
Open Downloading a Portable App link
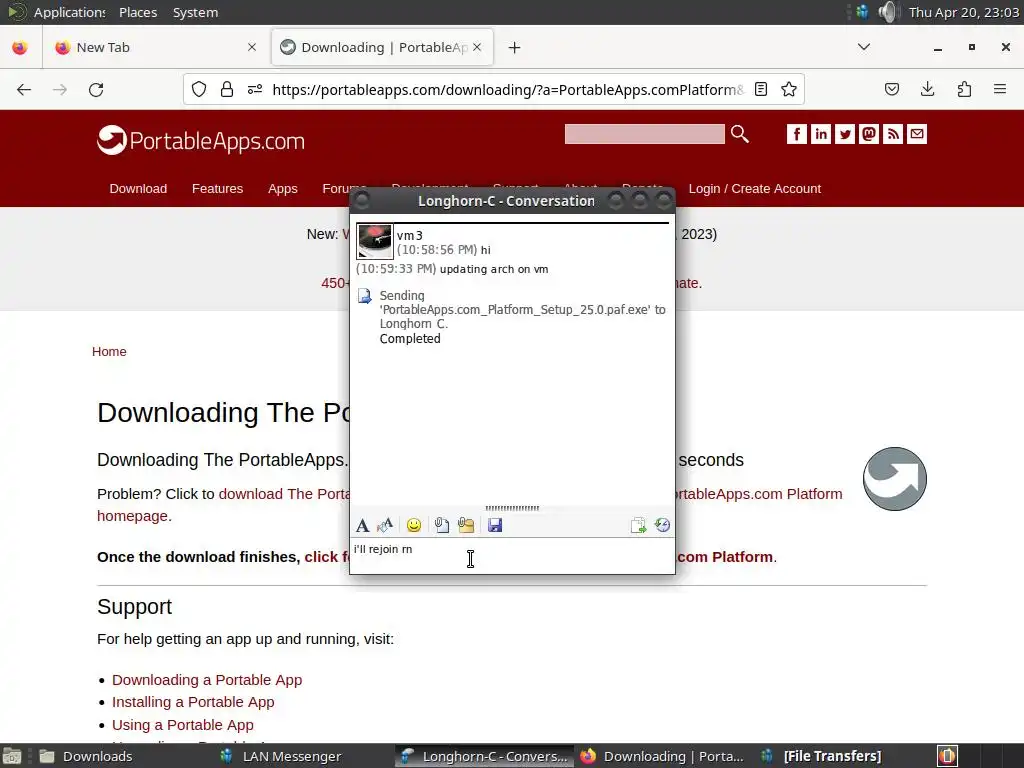tap(207, 680)
